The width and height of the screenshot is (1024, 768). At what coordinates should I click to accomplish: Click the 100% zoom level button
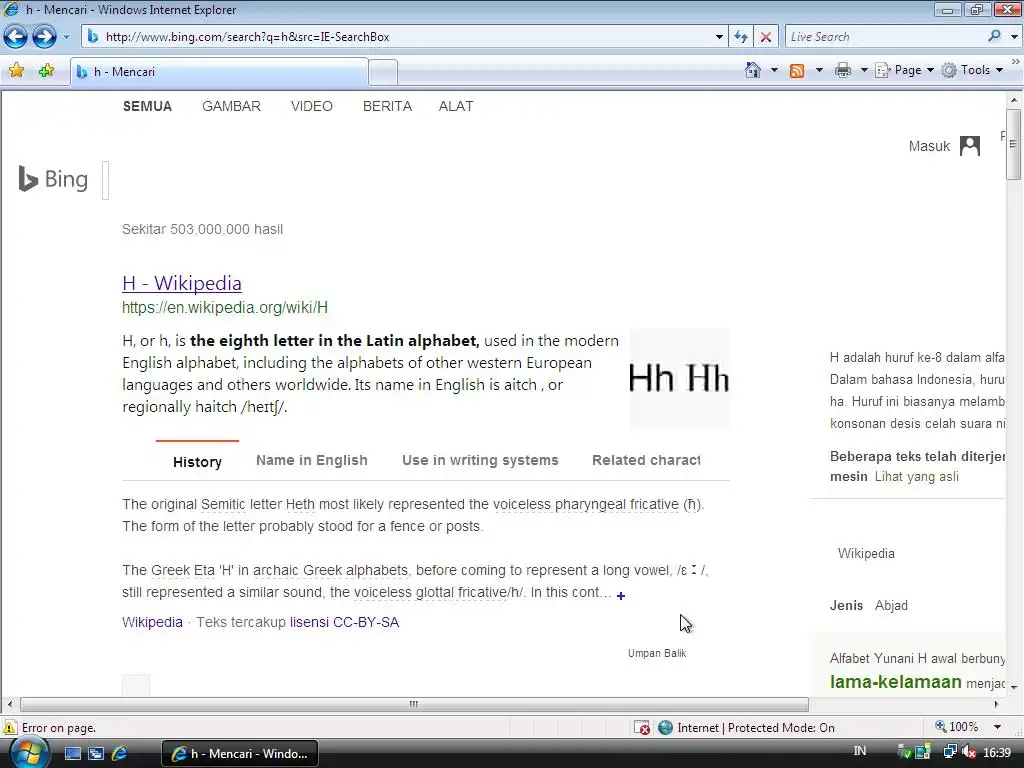tap(956, 727)
